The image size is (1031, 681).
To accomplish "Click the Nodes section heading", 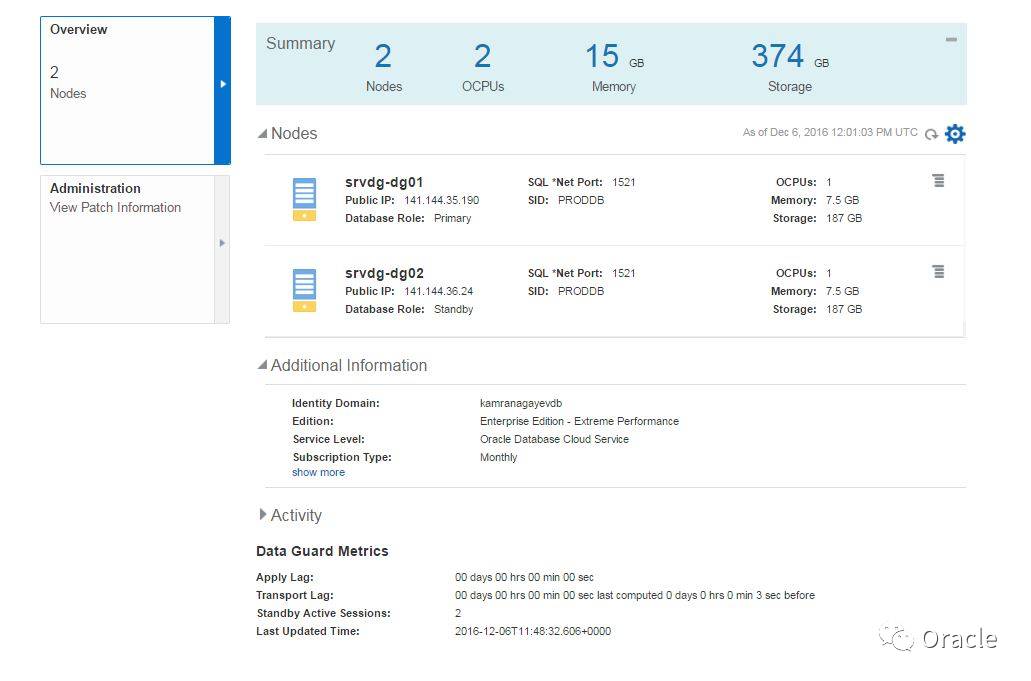I will click(x=294, y=133).
